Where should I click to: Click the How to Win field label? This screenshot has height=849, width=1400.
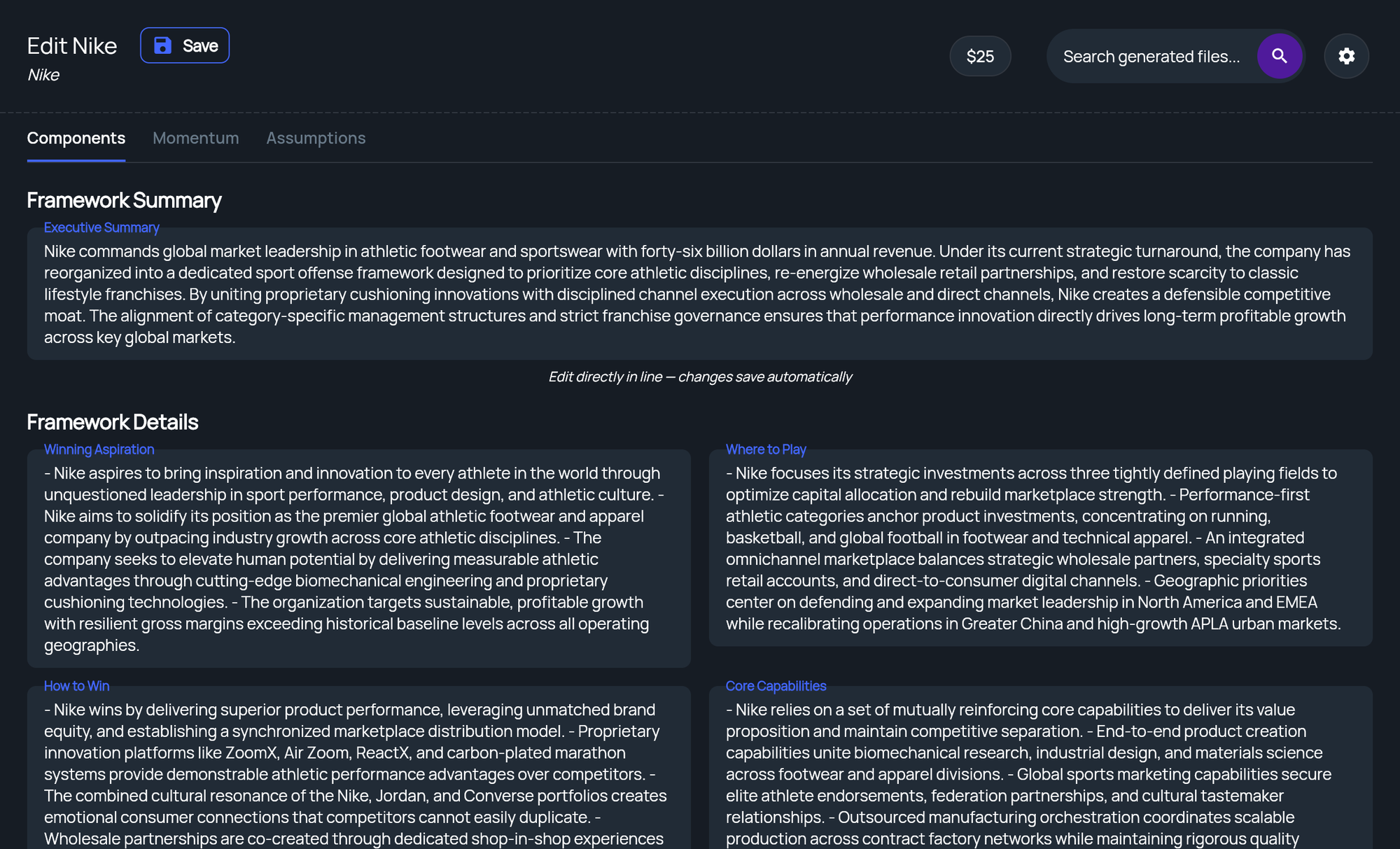tap(76, 686)
